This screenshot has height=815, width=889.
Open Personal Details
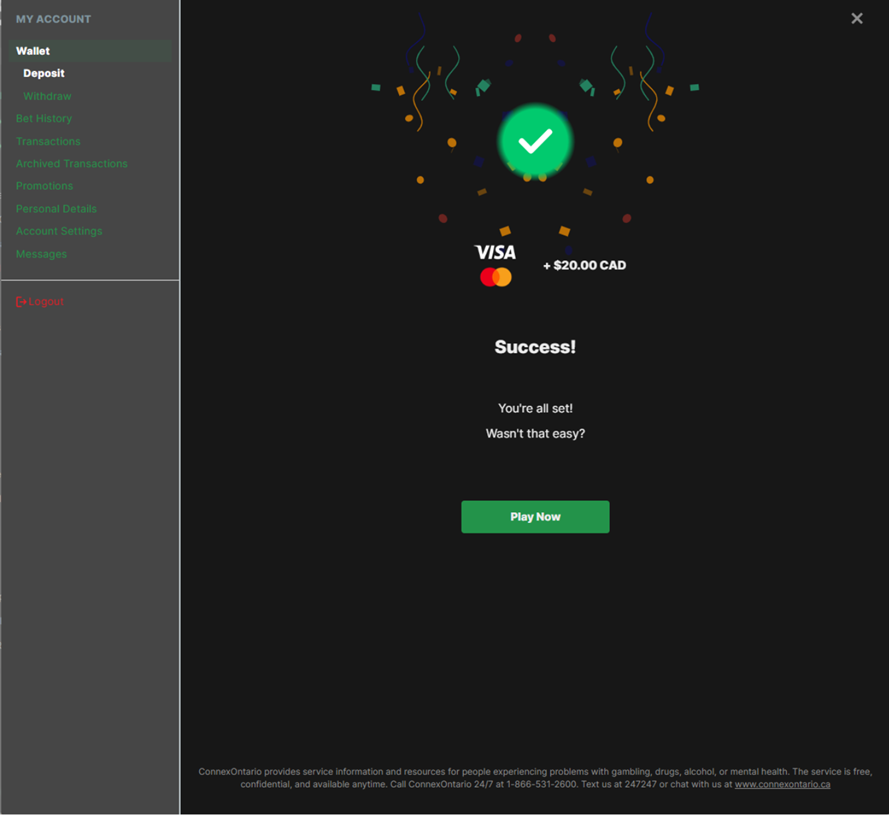point(56,209)
